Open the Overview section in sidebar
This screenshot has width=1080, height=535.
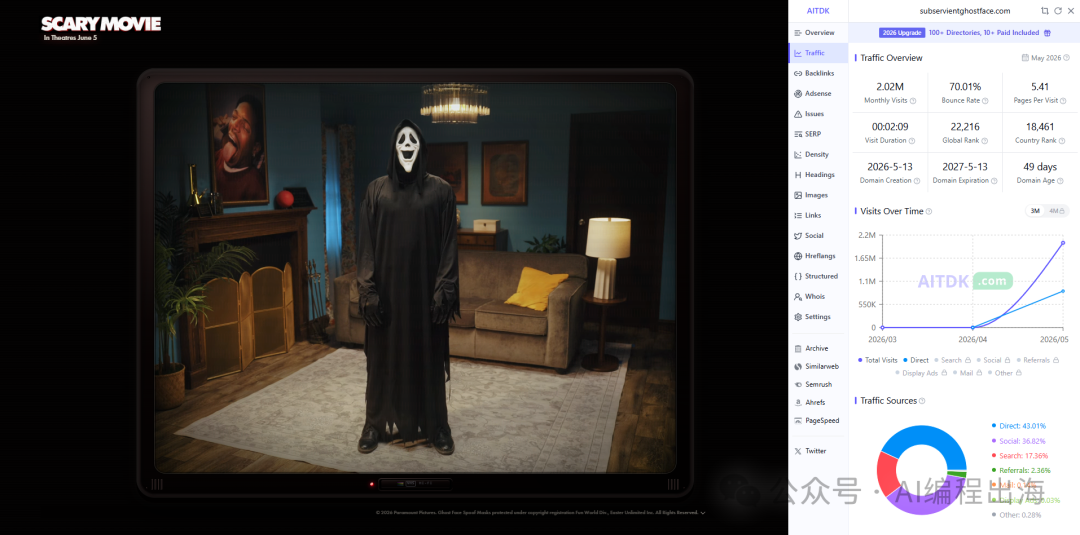(818, 32)
